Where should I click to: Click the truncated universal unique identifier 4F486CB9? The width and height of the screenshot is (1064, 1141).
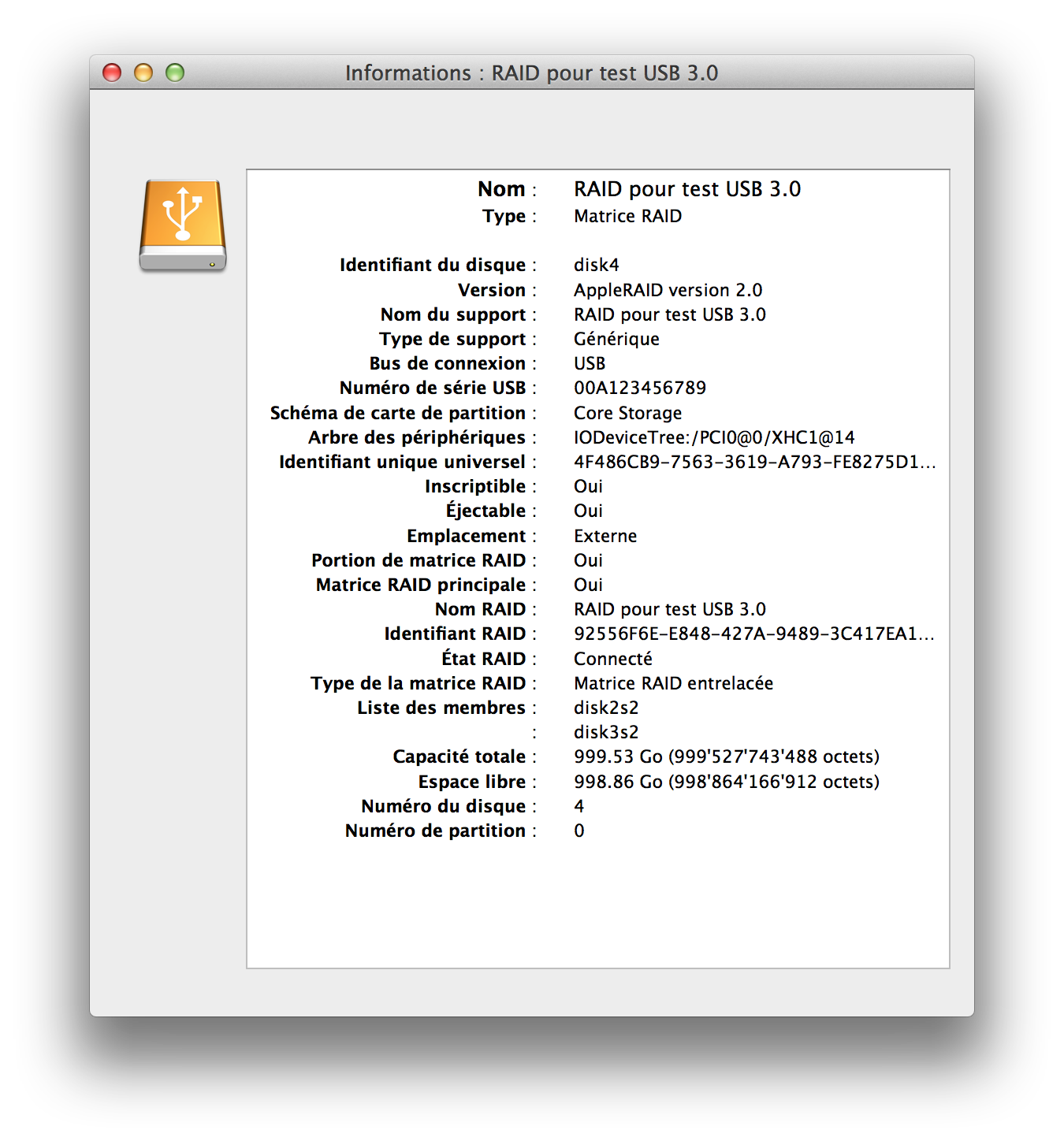[753, 462]
